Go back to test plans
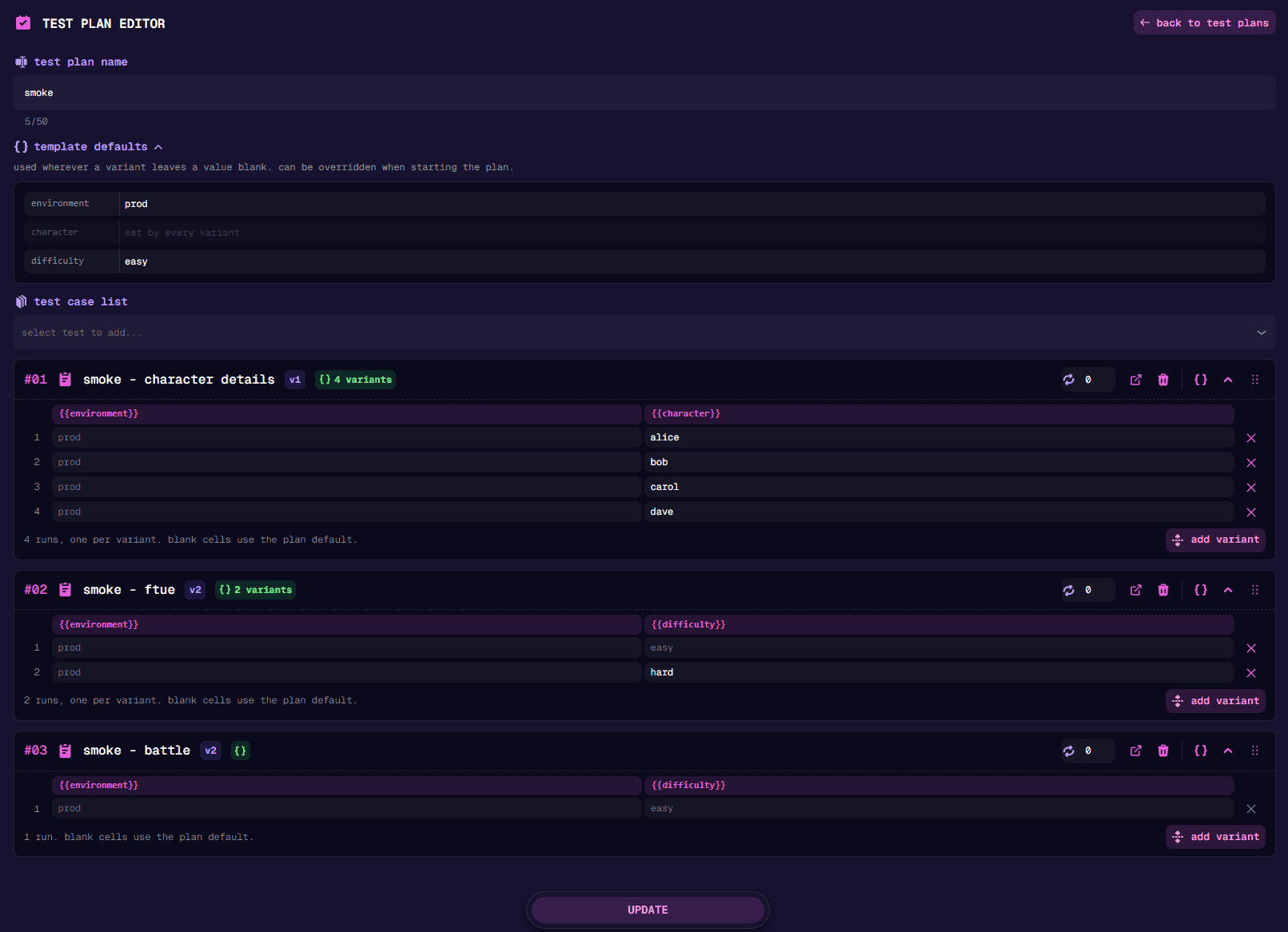 pos(1204,22)
